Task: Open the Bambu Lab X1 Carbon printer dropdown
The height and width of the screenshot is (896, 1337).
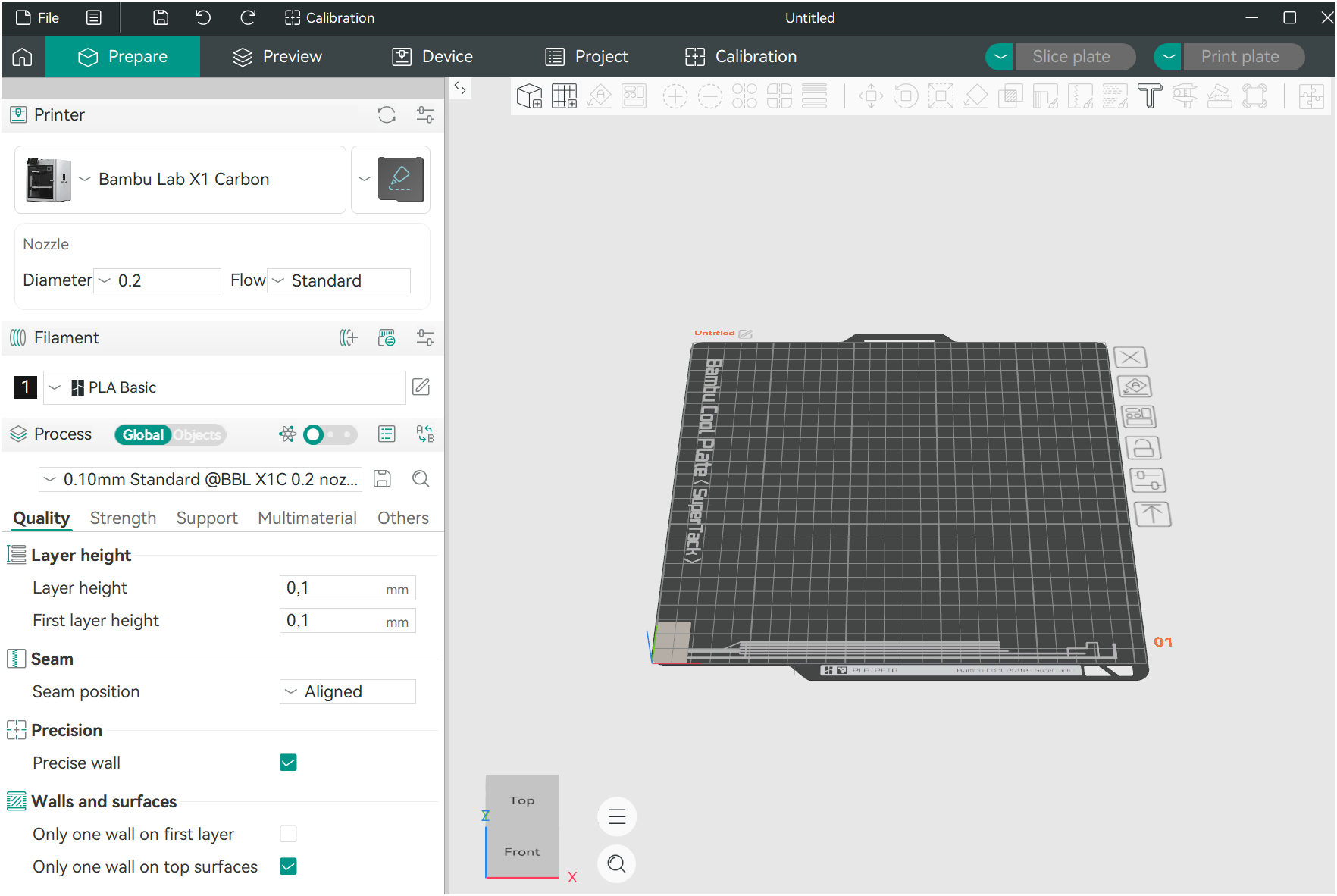Action: click(x=180, y=180)
